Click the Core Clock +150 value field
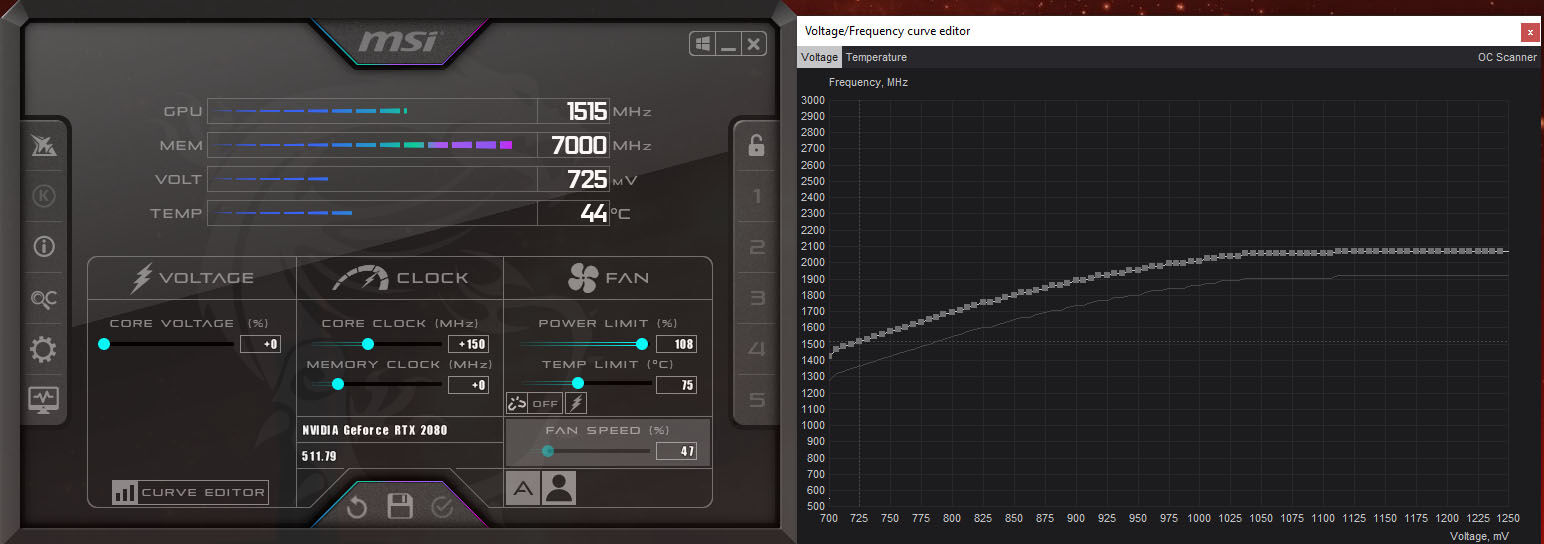The image size is (1544, 544). (x=468, y=344)
